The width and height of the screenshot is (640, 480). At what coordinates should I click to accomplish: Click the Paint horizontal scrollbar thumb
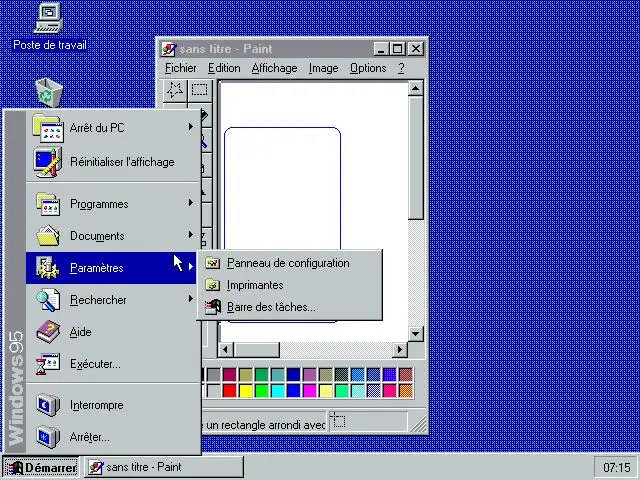(256, 350)
